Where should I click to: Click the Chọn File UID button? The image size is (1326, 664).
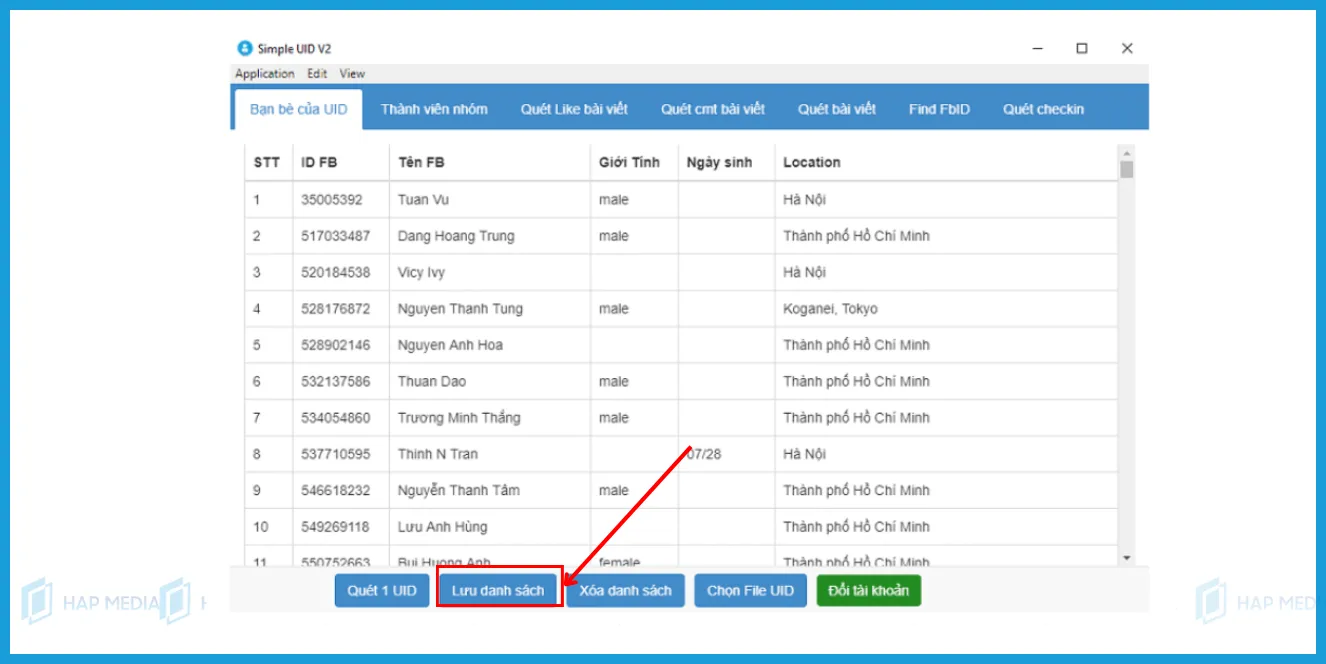750,590
